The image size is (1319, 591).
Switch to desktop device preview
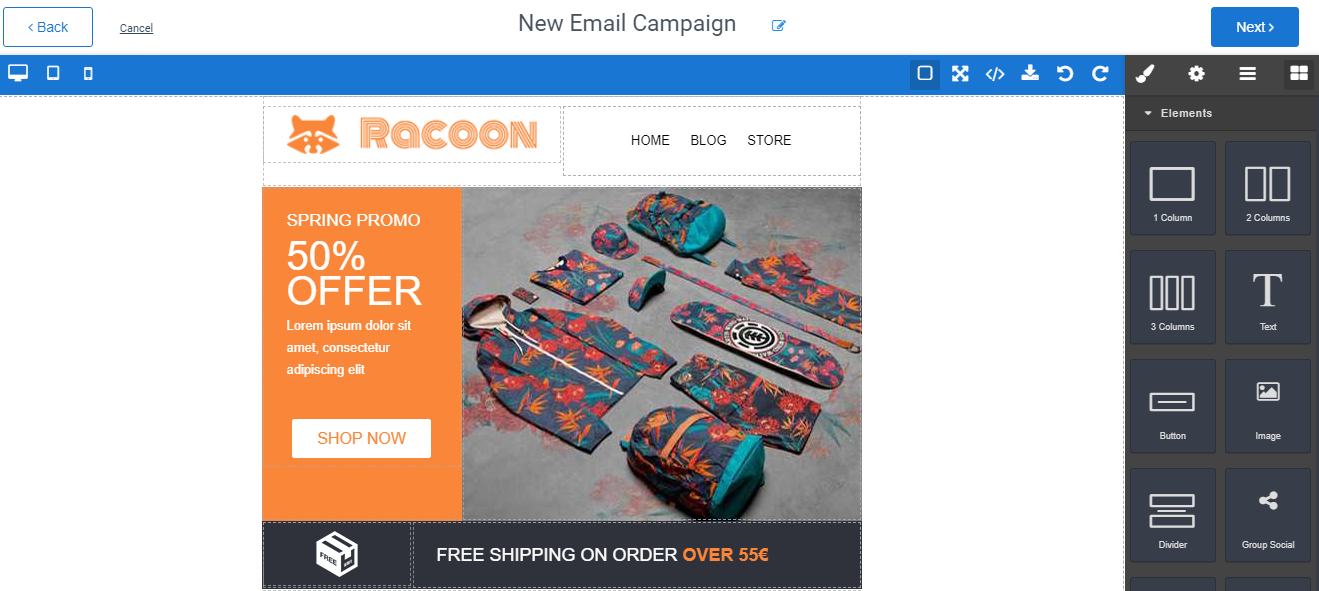[x=18, y=73]
